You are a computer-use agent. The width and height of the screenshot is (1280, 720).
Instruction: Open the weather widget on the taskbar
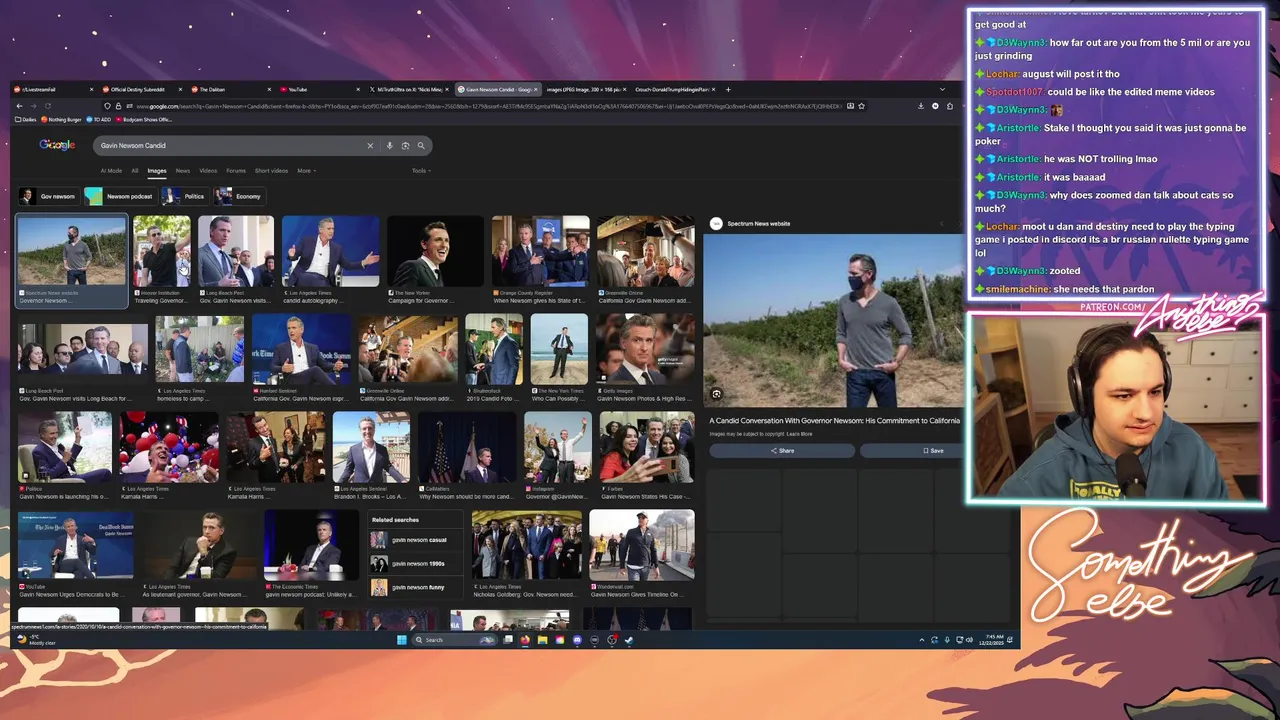coord(37,639)
